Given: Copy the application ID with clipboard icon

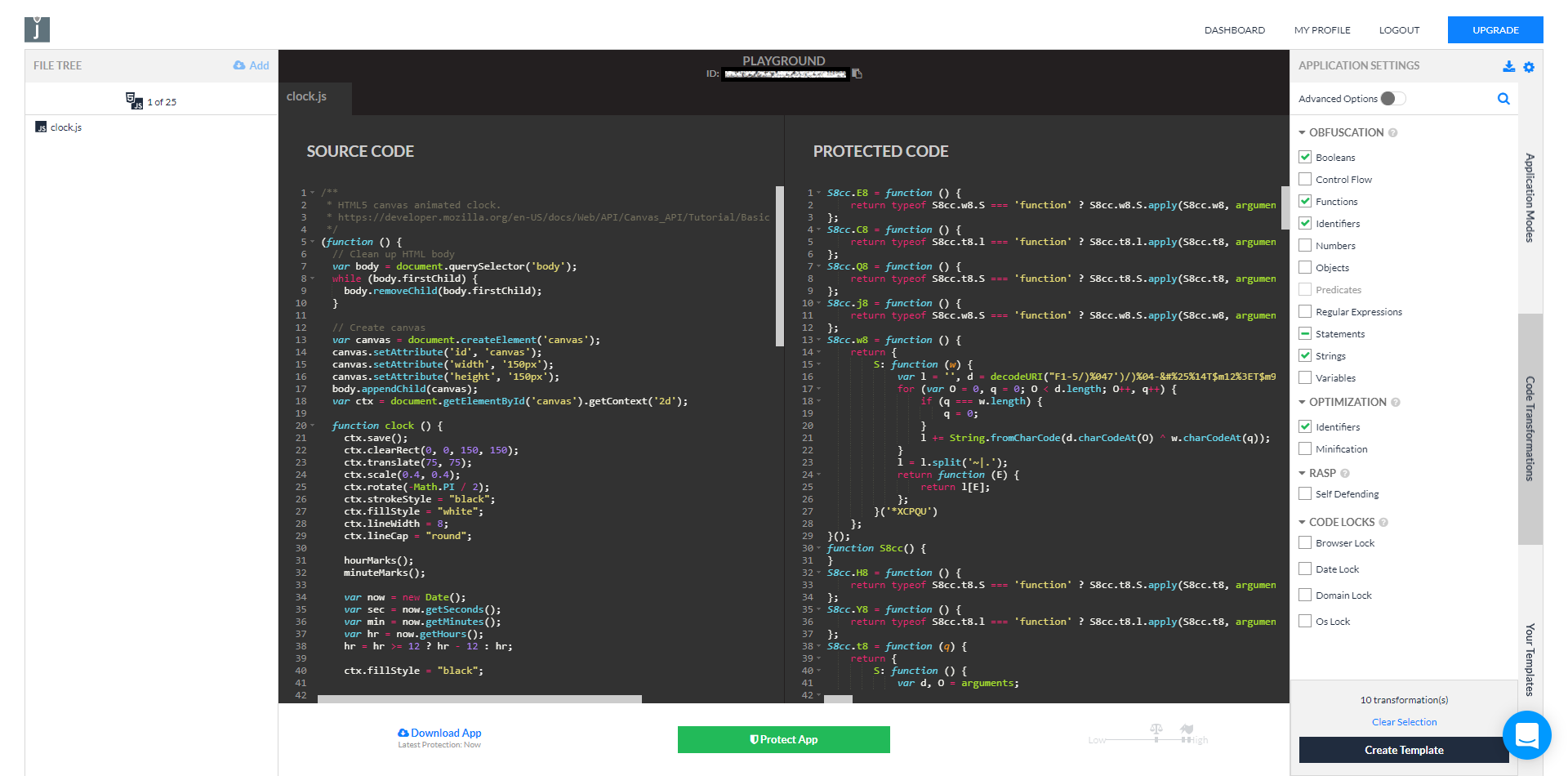Looking at the screenshot, I should click(857, 74).
